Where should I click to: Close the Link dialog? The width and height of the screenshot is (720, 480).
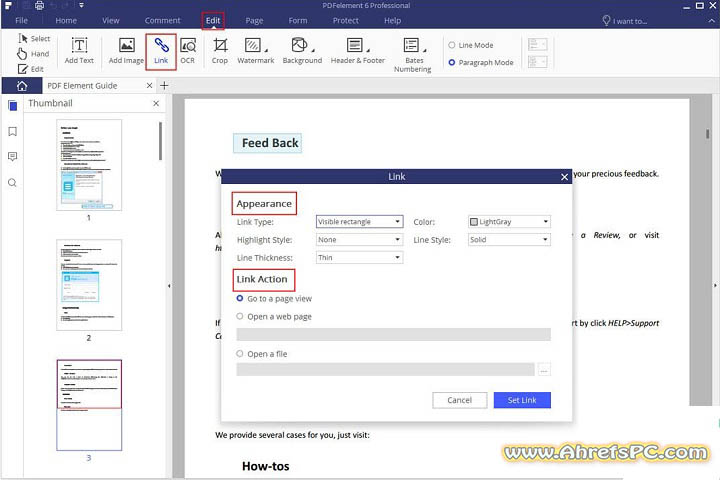click(564, 177)
